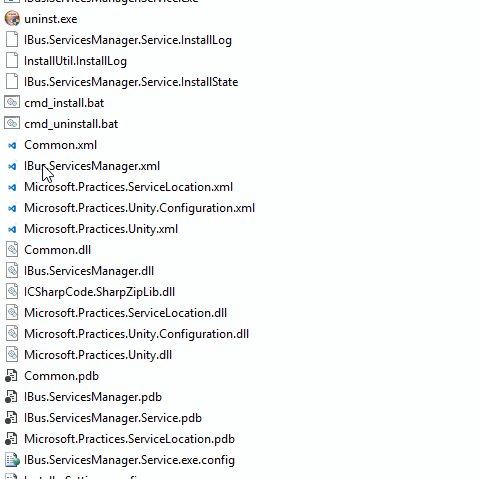This screenshot has height=479, width=481.
Task: Select IBus.ServicesManager.Service.InstallLog file name
Action: (x=128, y=40)
